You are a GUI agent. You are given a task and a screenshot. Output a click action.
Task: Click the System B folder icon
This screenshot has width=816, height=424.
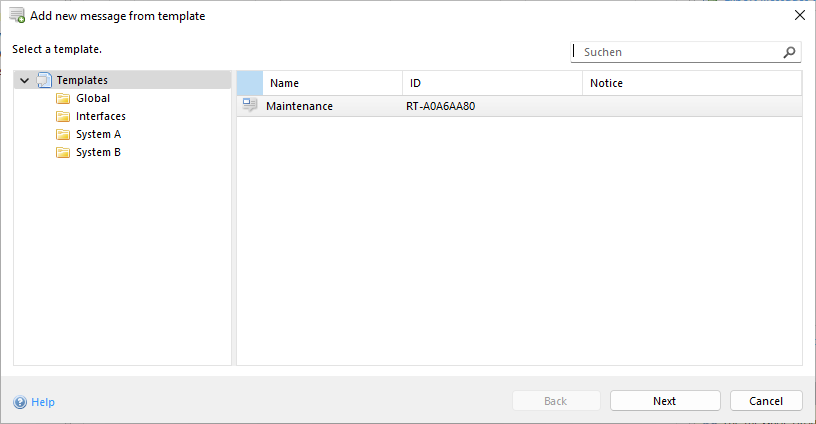63,152
